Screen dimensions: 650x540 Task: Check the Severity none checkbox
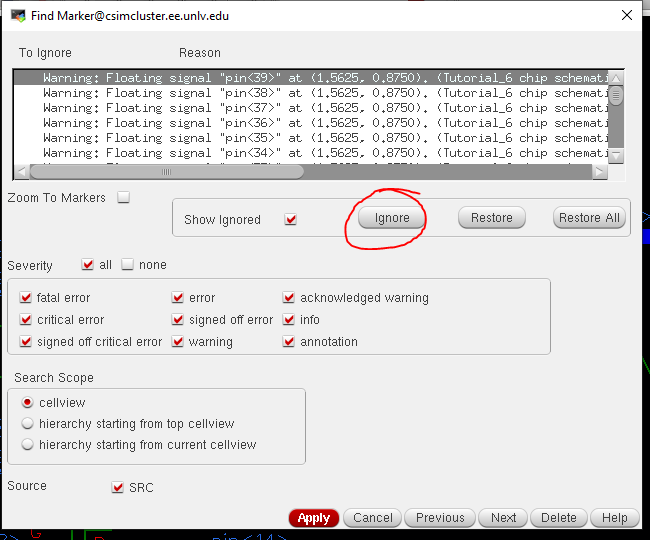click(x=127, y=264)
